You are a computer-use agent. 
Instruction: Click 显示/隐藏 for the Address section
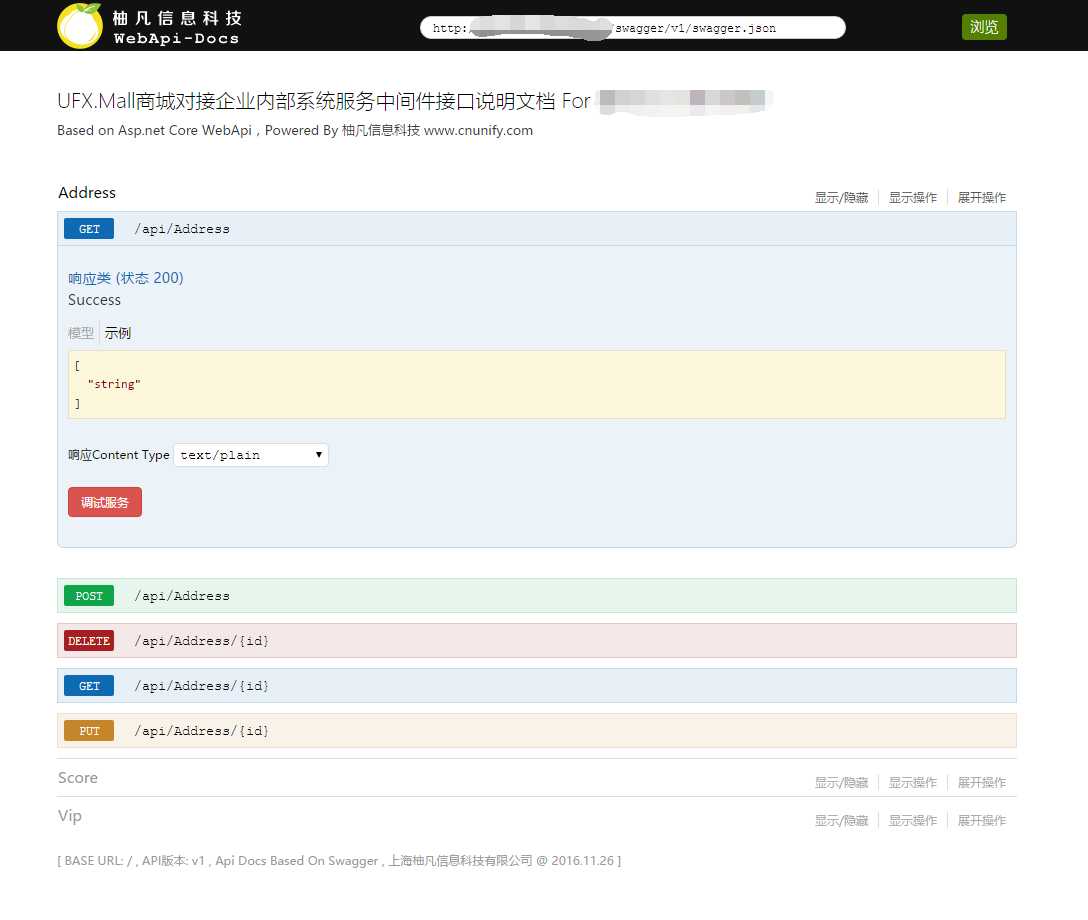[841, 198]
